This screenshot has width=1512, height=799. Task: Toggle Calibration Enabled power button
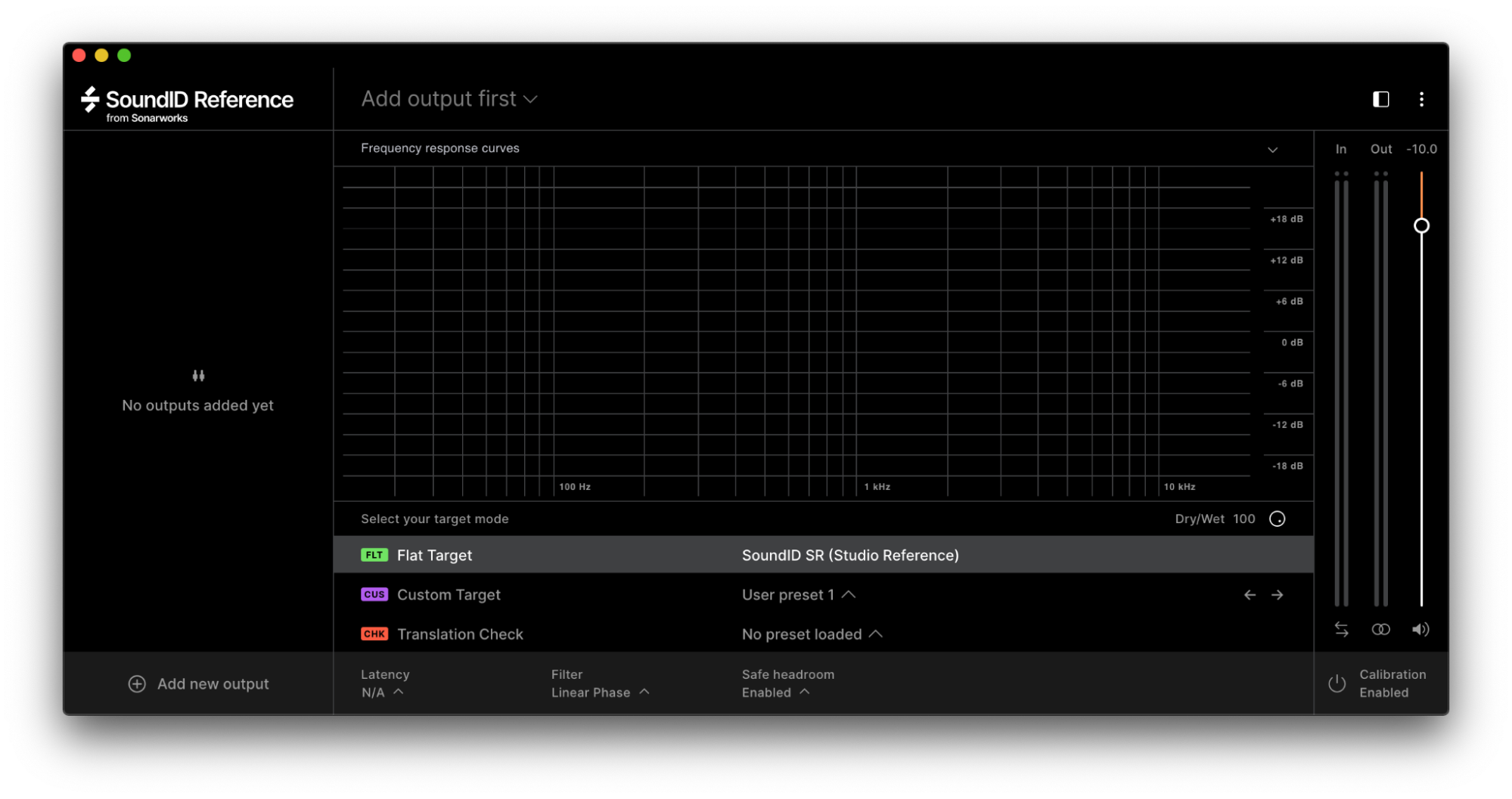pos(1337,683)
